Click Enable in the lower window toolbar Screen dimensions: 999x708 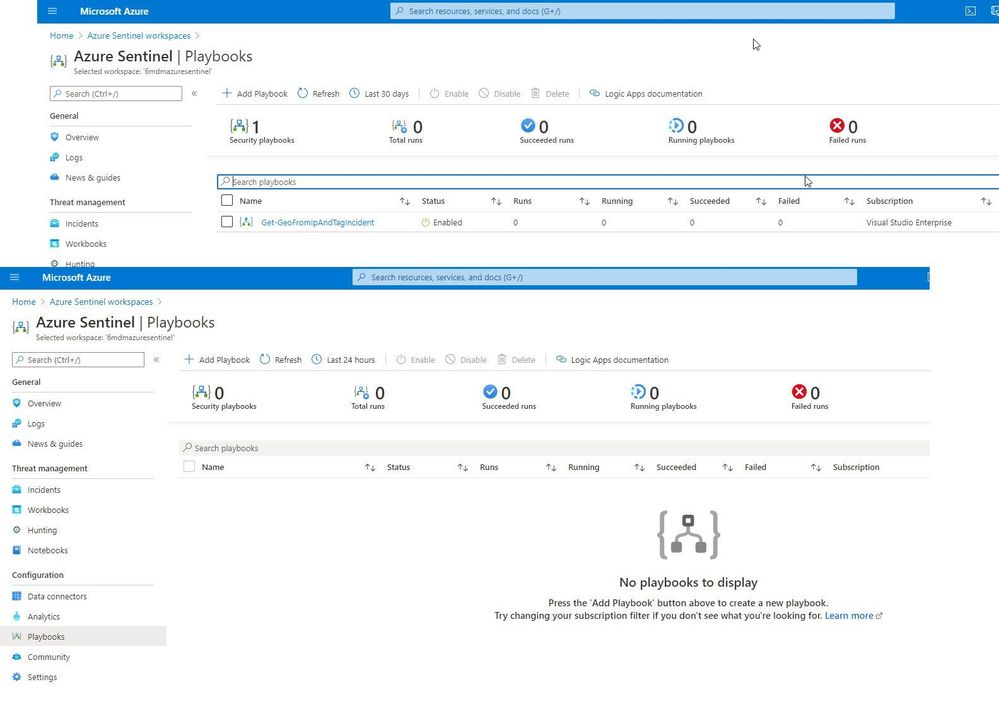[x=415, y=360]
